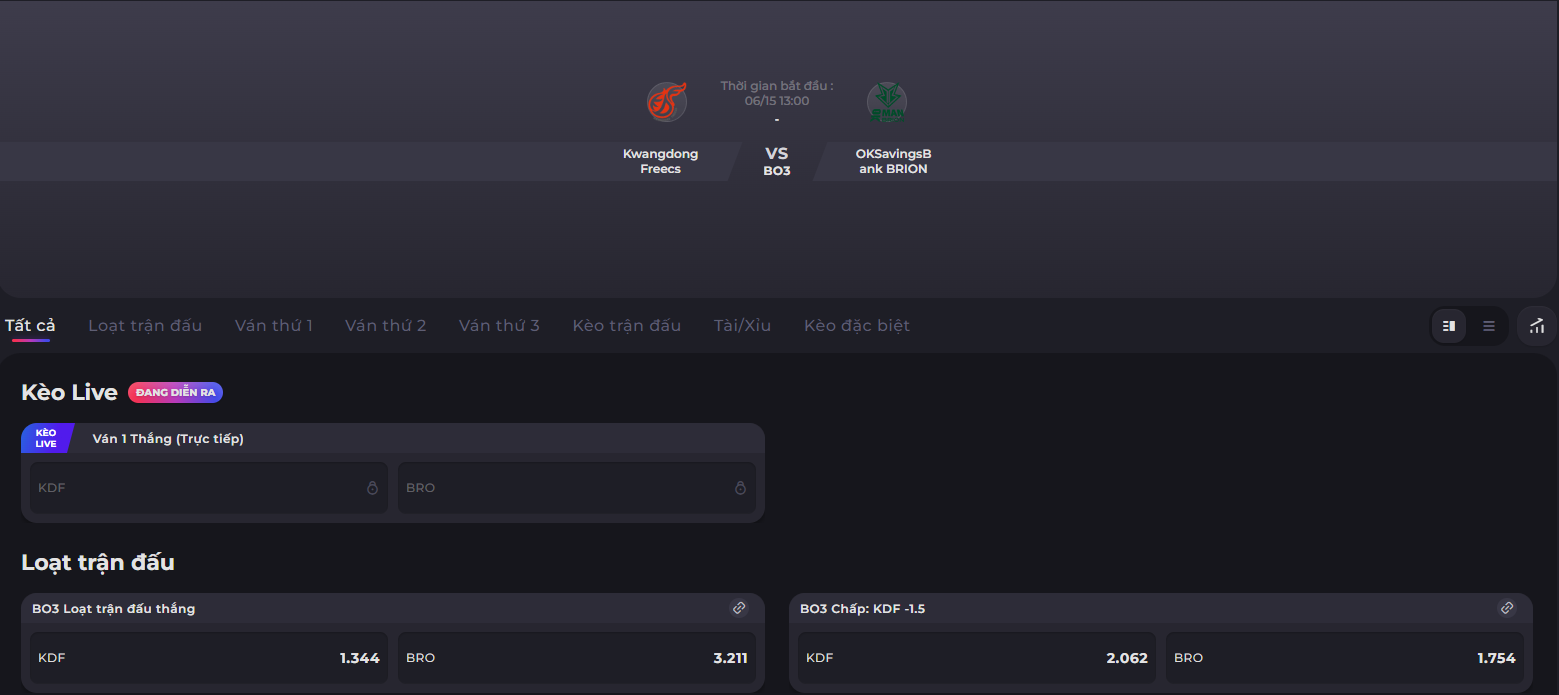Viewport: 1559px width, 695px height.
Task: Click Ván 1 Thắng (Trực tiếp) header
Action: coord(168,439)
